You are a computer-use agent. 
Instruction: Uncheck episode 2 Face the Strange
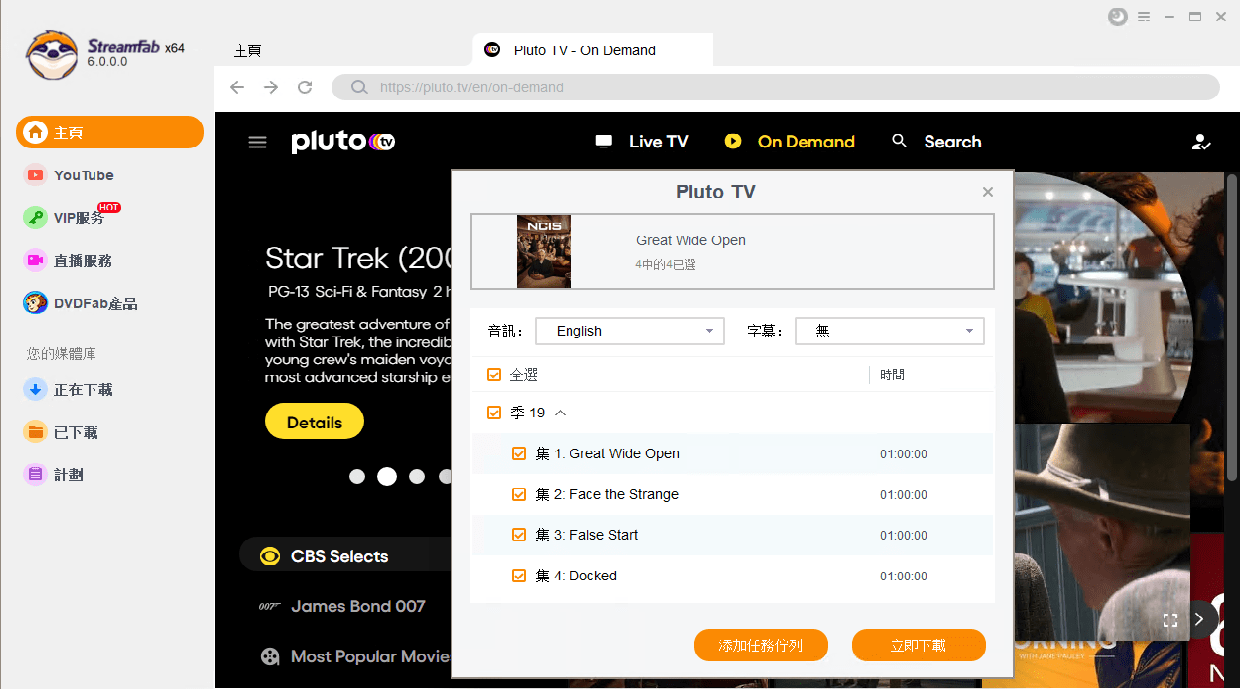(519, 494)
